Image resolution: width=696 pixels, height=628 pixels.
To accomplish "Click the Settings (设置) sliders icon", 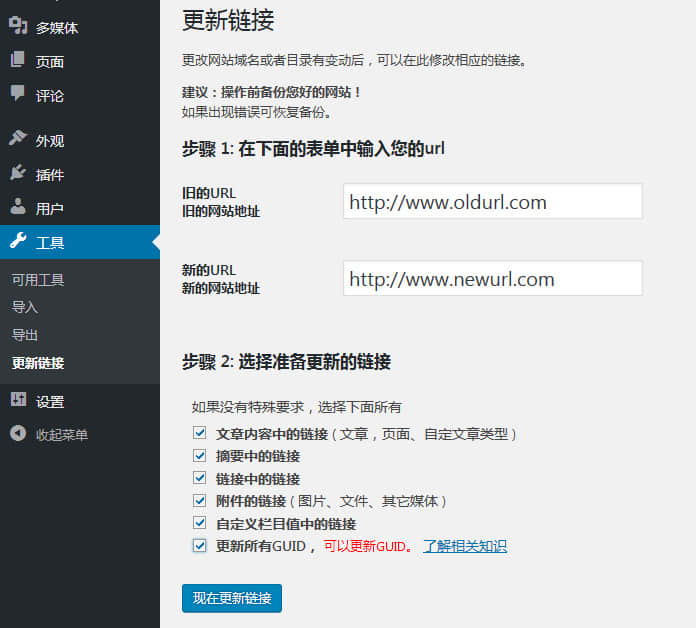I will [x=18, y=399].
